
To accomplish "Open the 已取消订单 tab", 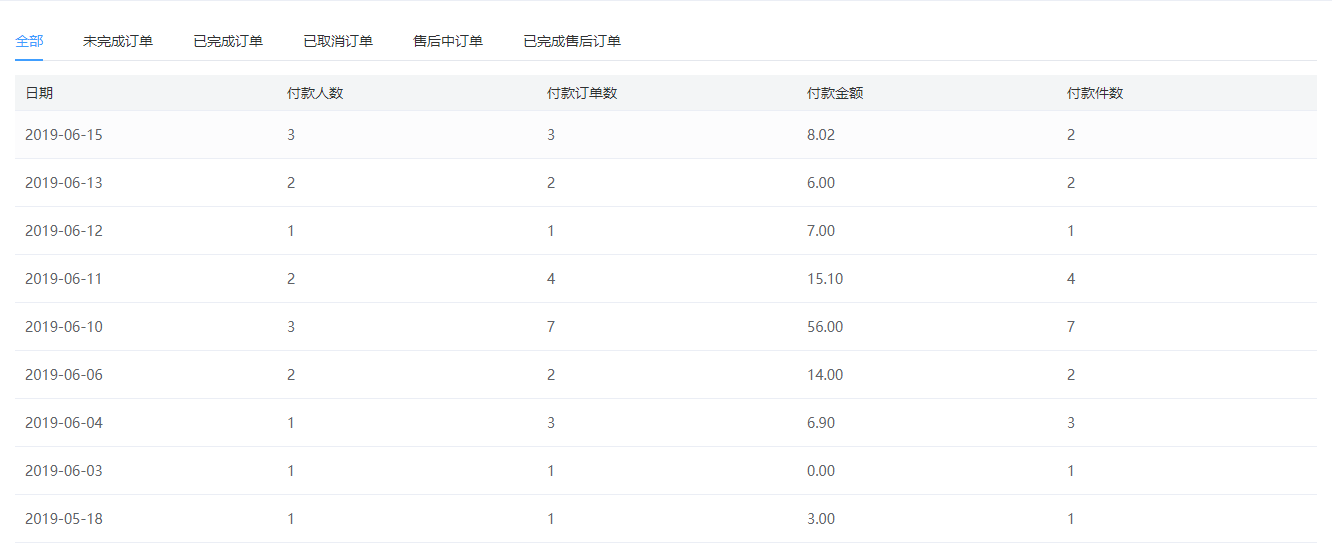I will click(x=338, y=41).
